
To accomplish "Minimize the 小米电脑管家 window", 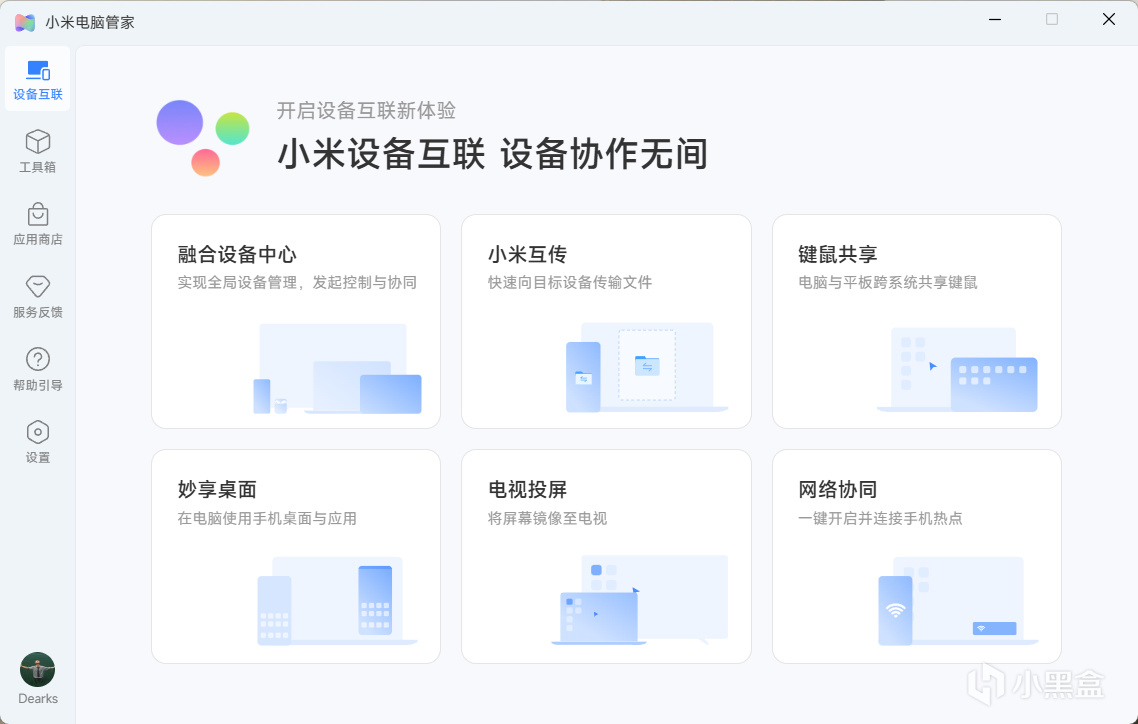I will click(995, 20).
